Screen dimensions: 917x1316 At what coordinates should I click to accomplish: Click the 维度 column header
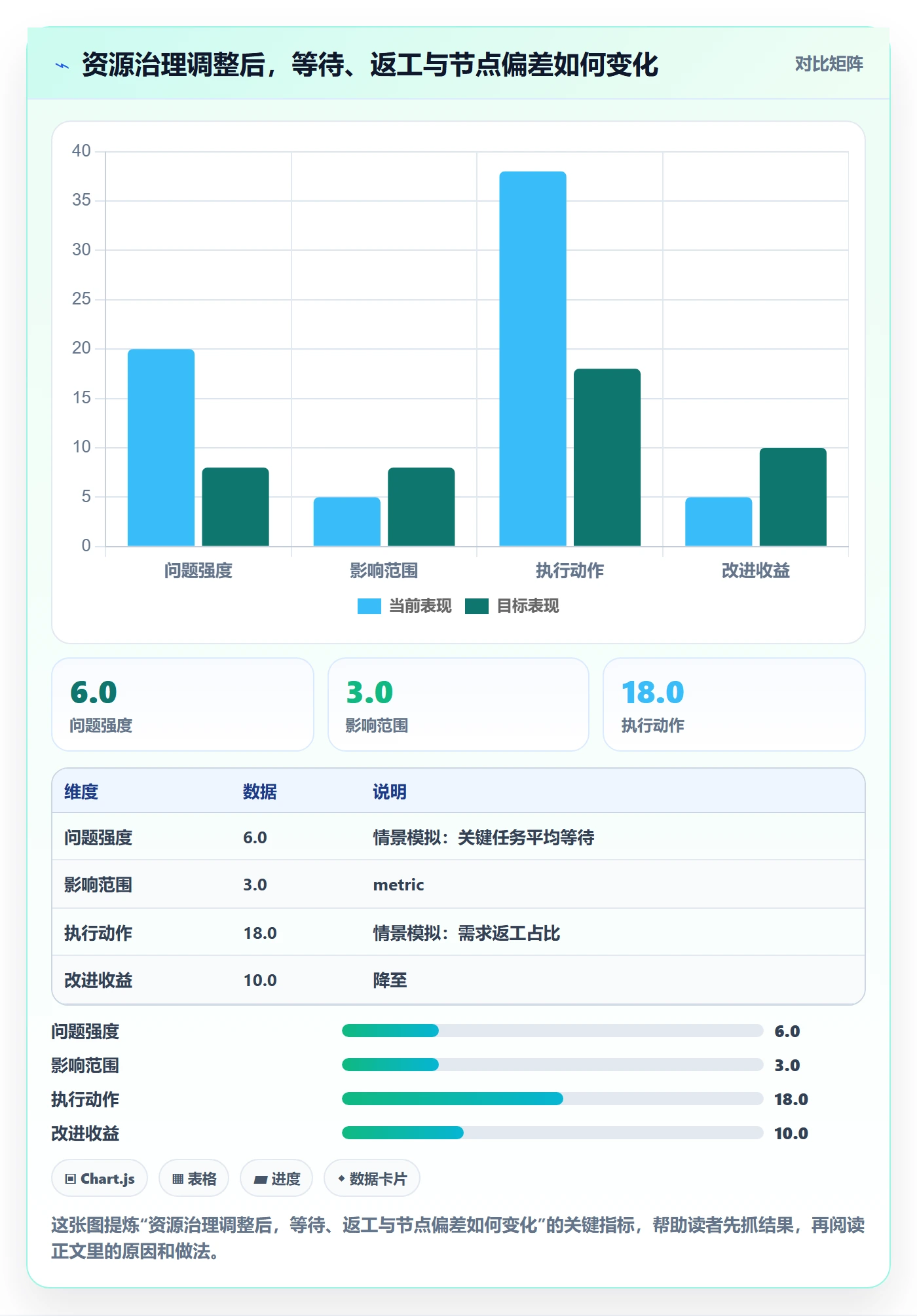(x=81, y=792)
